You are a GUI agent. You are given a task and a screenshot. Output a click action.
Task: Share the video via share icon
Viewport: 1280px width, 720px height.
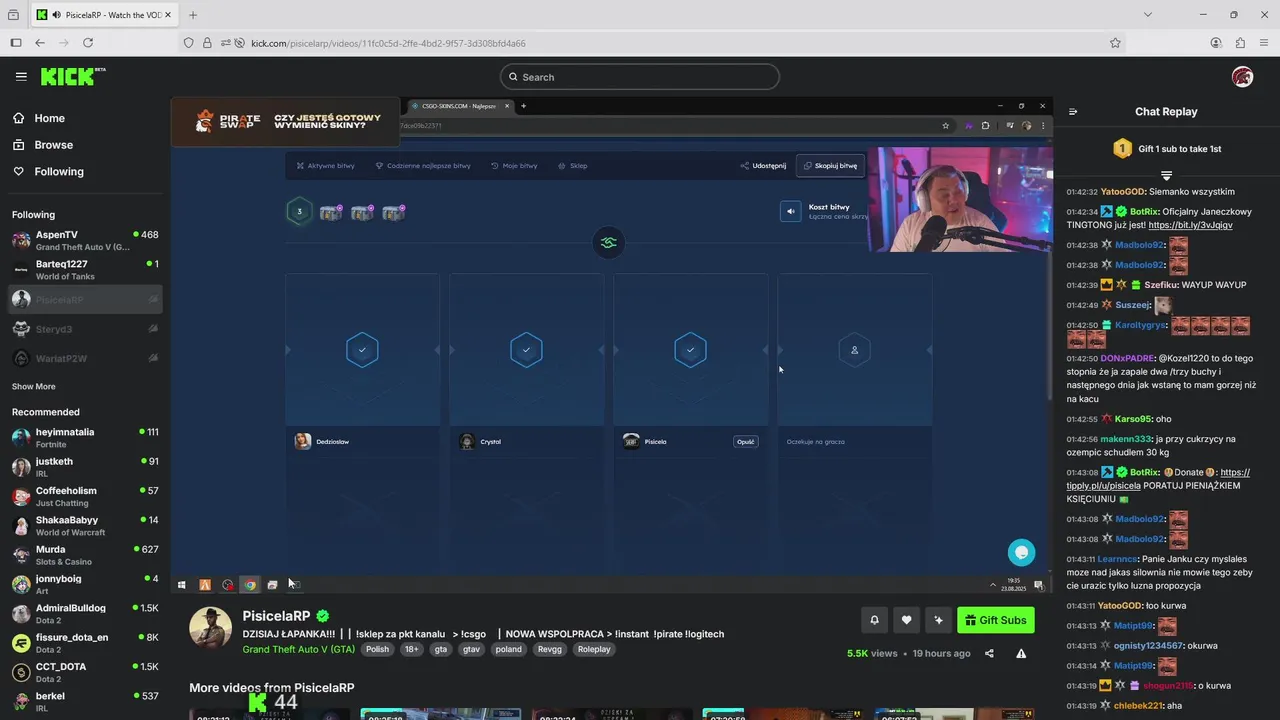pos(989,653)
